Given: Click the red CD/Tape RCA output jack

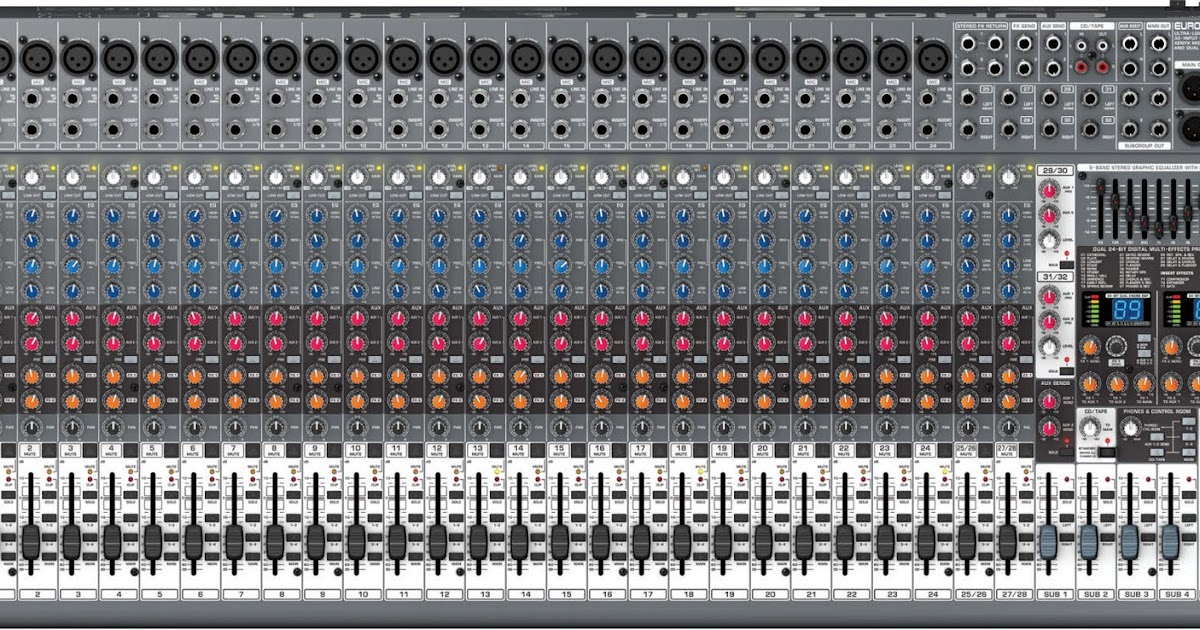Looking at the screenshot, I should click(1102, 65).
